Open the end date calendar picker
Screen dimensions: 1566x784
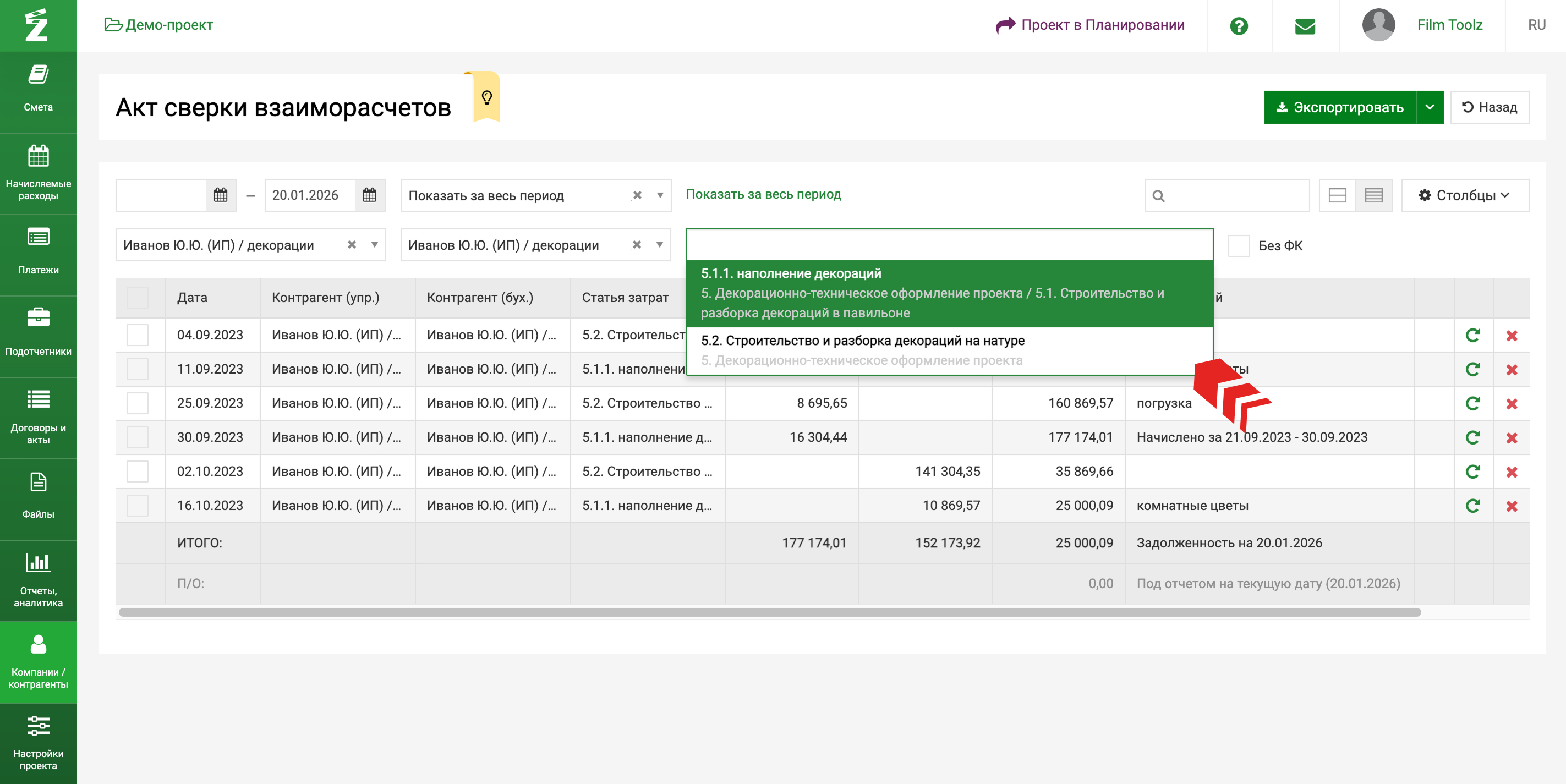tap(370, 195)
